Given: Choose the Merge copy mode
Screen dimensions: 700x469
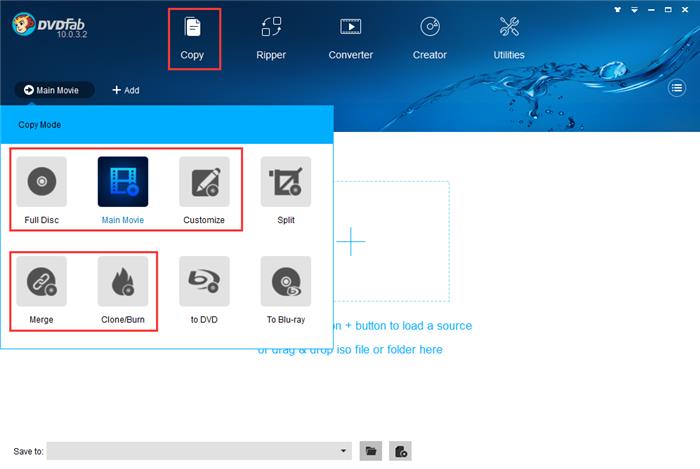Looking at the screenshot, I should click(x=42, y=281).
